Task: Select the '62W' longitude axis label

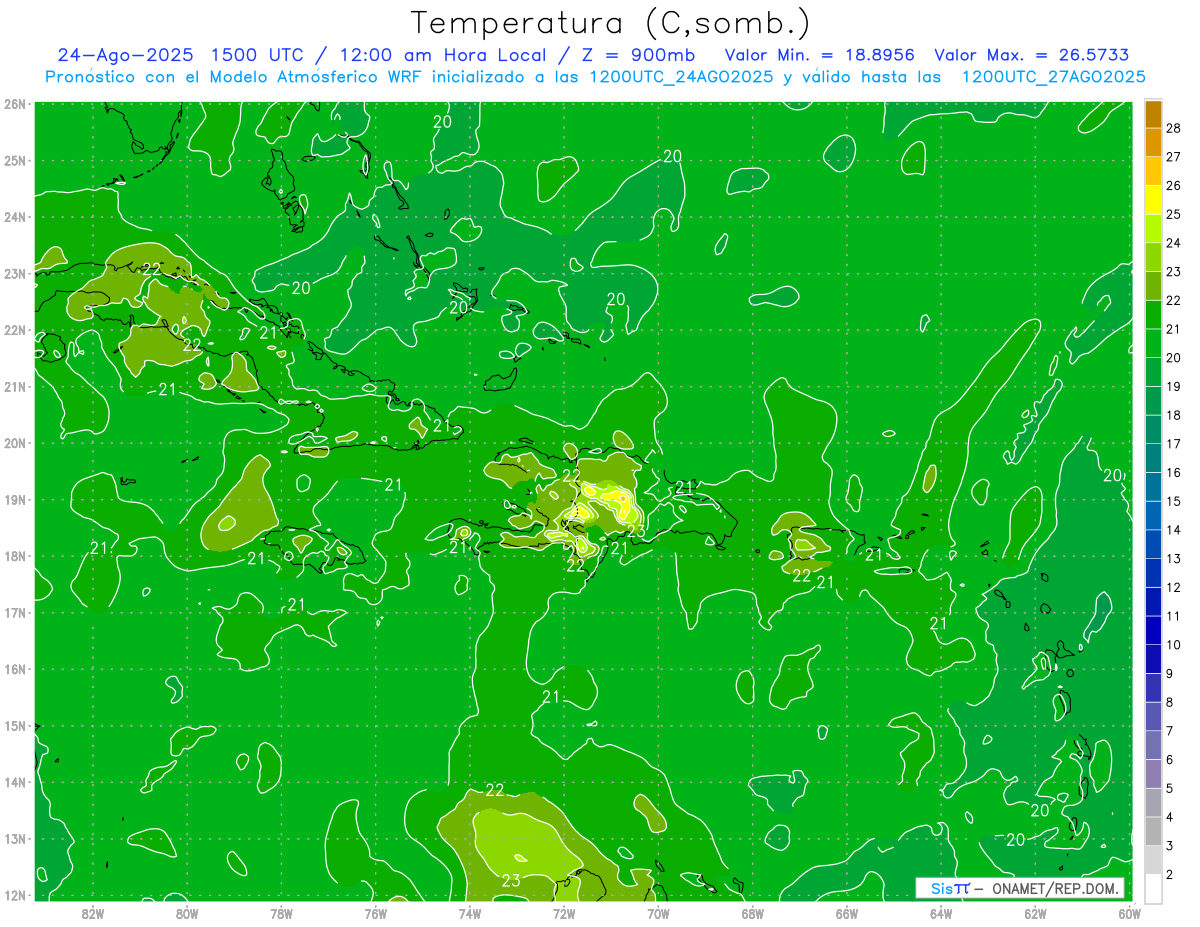Action: (1035, 913)
